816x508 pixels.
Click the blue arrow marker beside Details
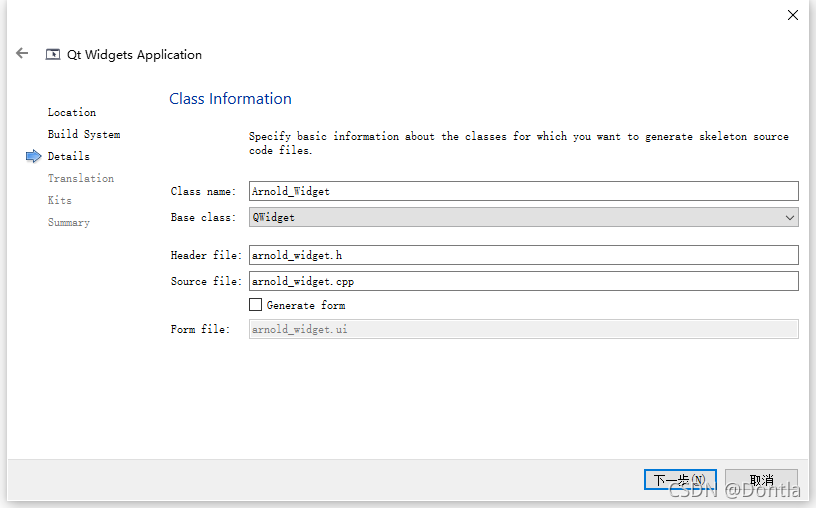pos(33,156)
